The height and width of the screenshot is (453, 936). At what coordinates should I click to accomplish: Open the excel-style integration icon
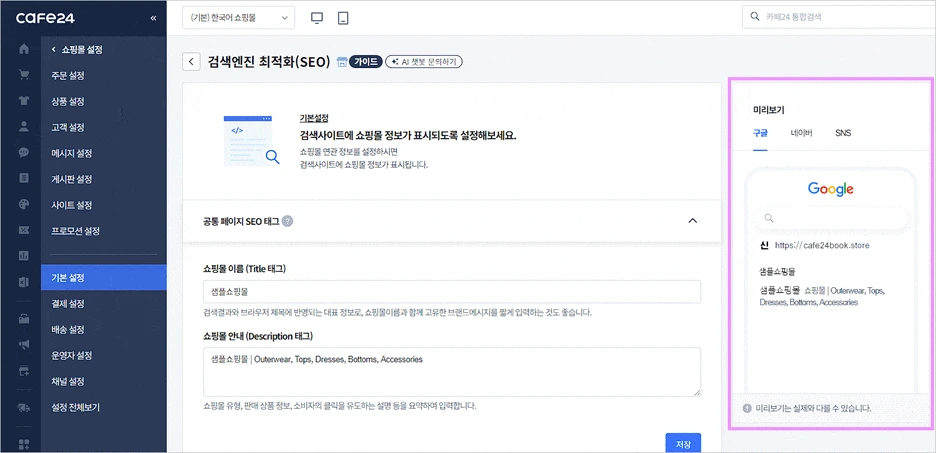(24, 281)
